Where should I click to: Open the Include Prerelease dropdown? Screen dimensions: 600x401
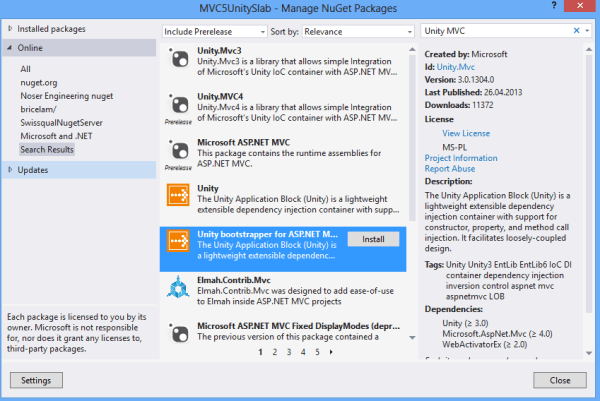(x=214, y=31)
